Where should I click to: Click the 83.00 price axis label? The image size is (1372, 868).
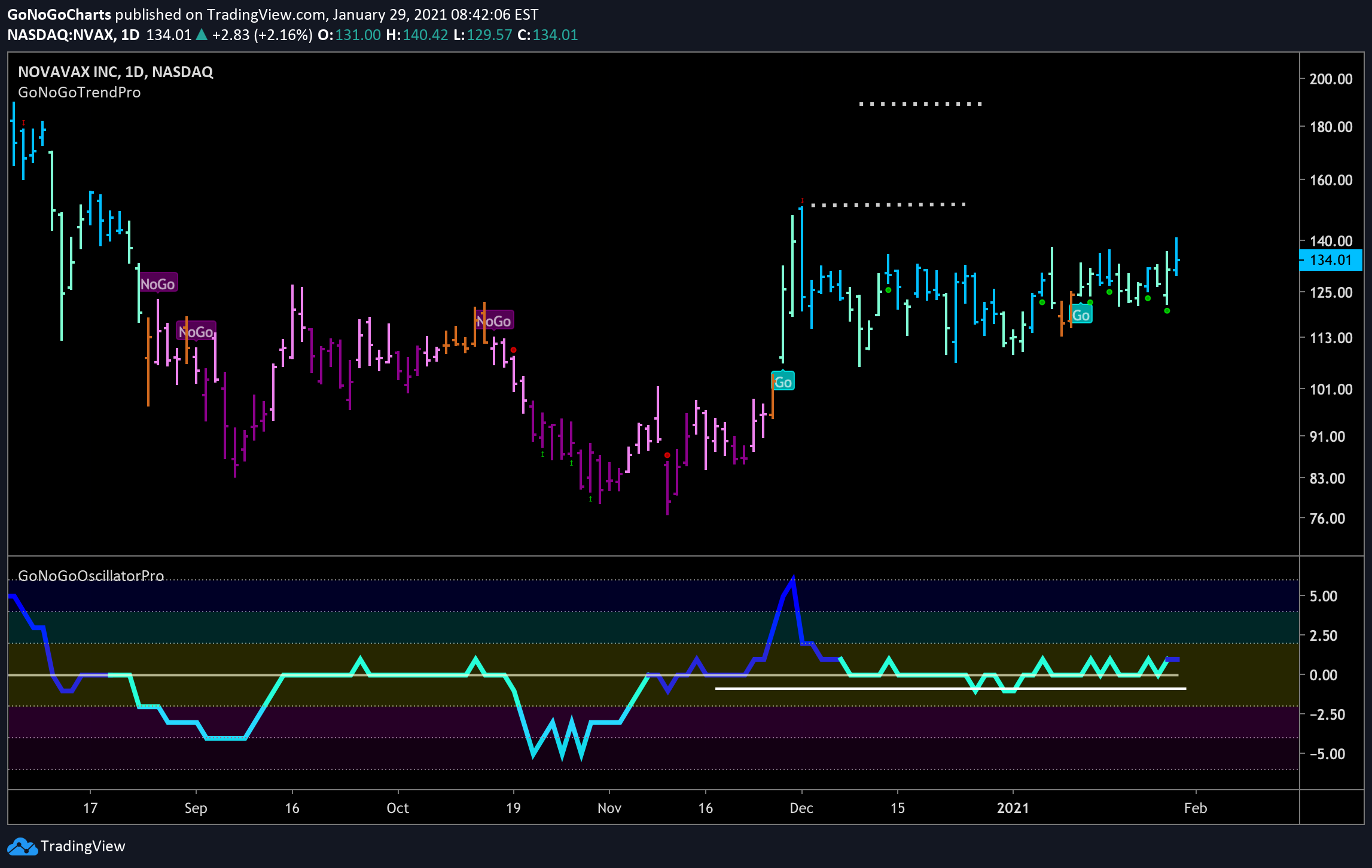1327,478
